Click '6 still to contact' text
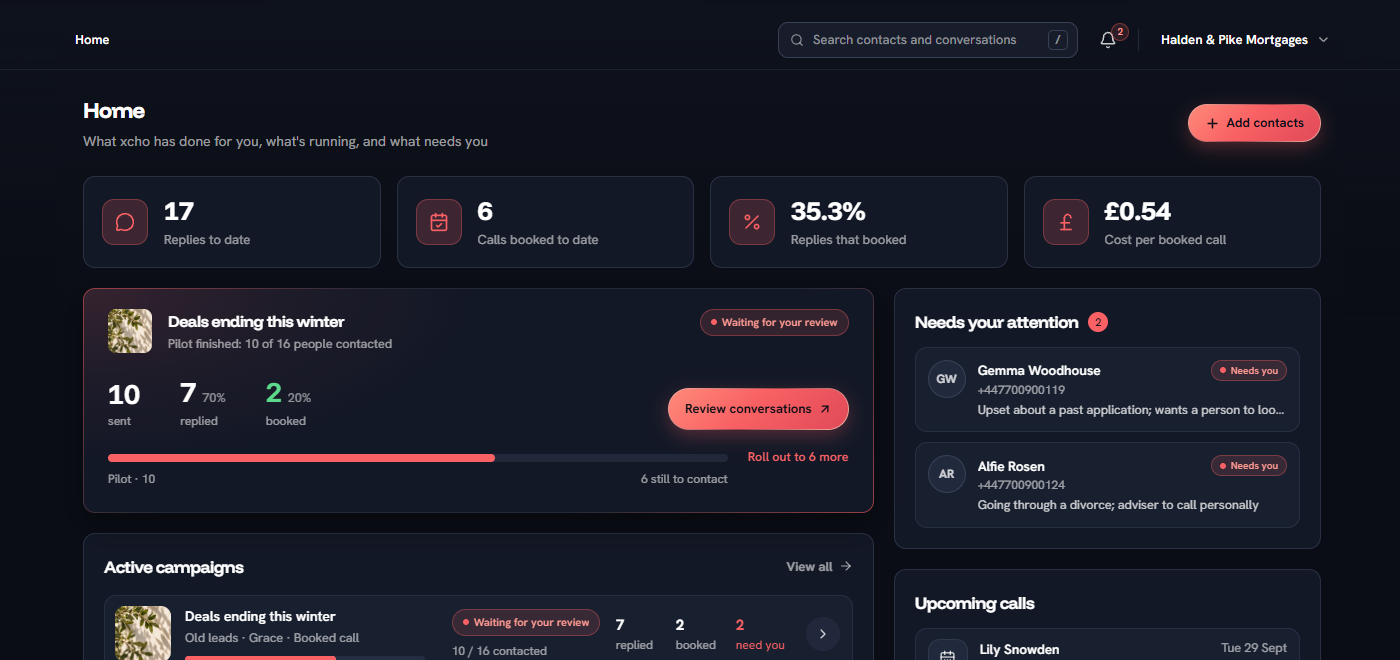Image resolution: width=1400 pixels, height=660 pixels. pos(684,479)
